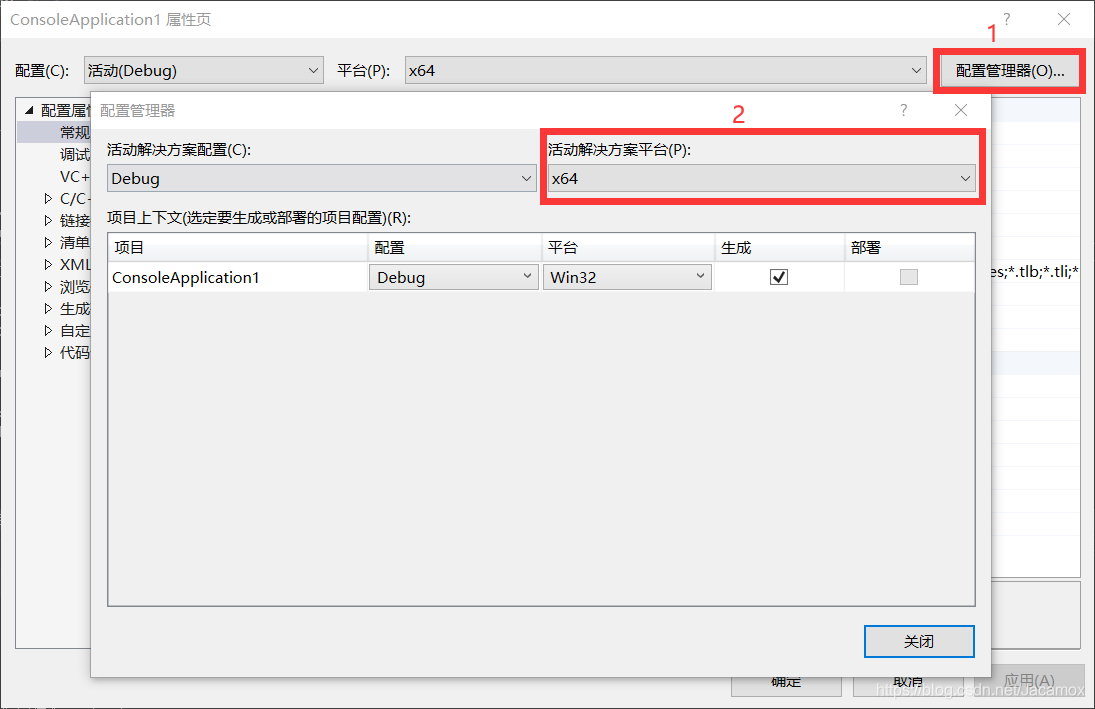Click the 关闭 button in Configuration Manager
1095x709 pixels.
[919, 641]
